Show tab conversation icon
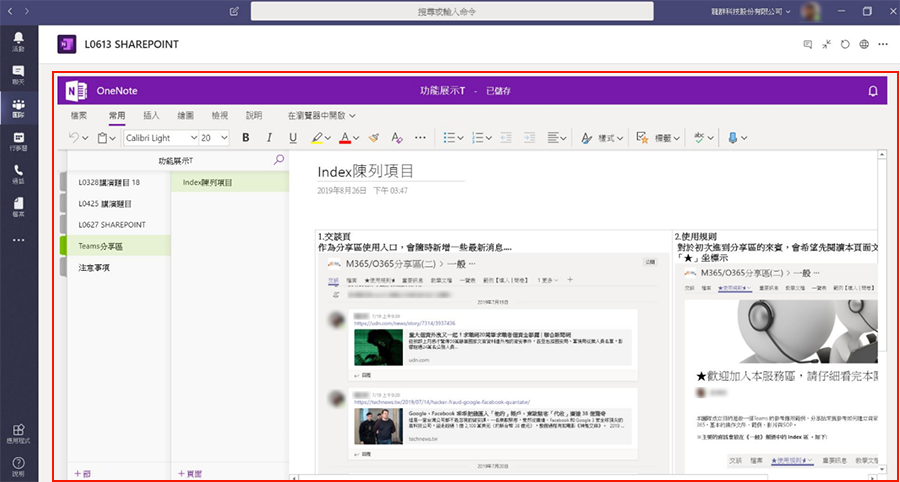 coord(808,44)
